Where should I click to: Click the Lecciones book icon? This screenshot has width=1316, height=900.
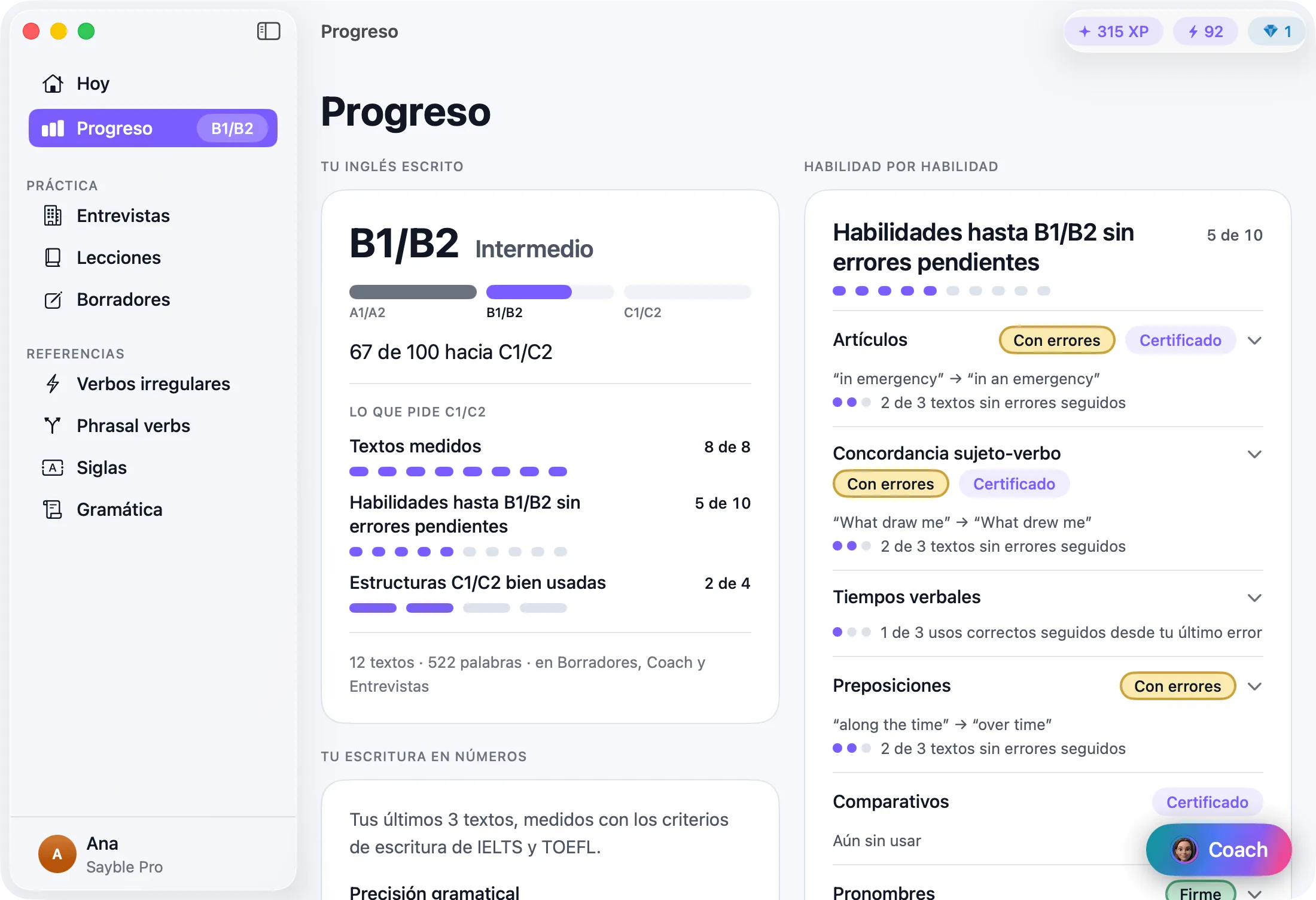[53, 257]
